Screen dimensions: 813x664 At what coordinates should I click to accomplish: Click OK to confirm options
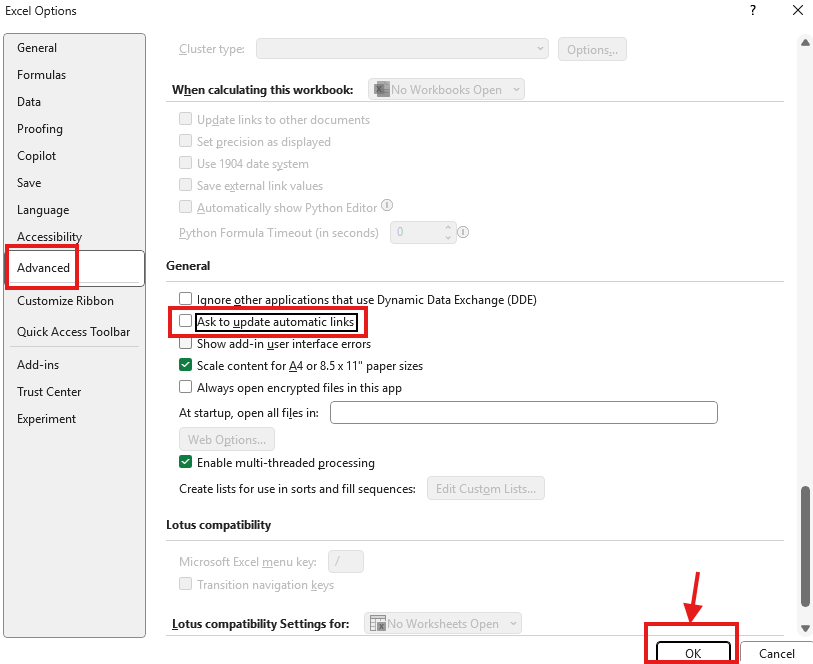click(693, 653)
